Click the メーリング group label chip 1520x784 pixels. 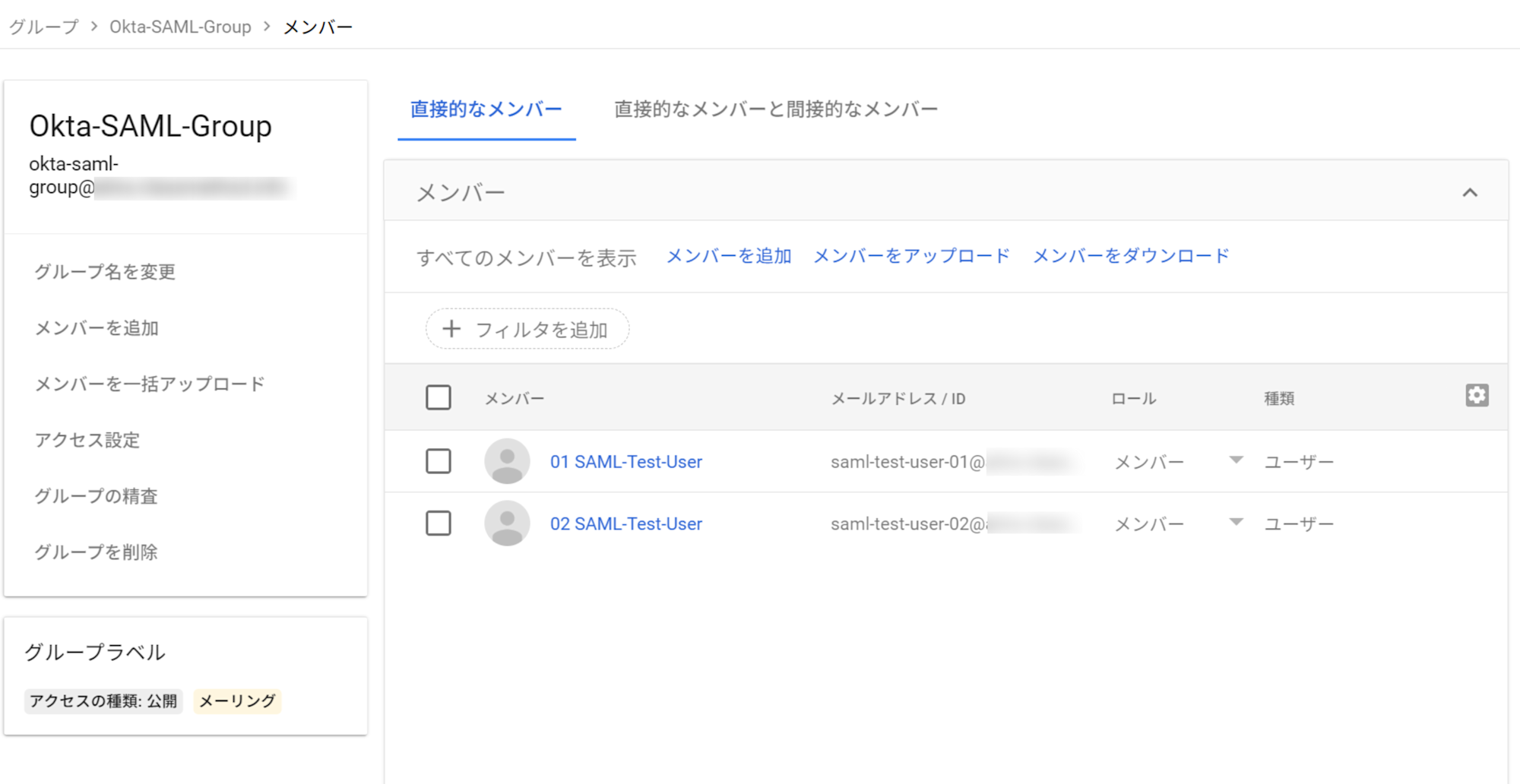tap(237, 700)
